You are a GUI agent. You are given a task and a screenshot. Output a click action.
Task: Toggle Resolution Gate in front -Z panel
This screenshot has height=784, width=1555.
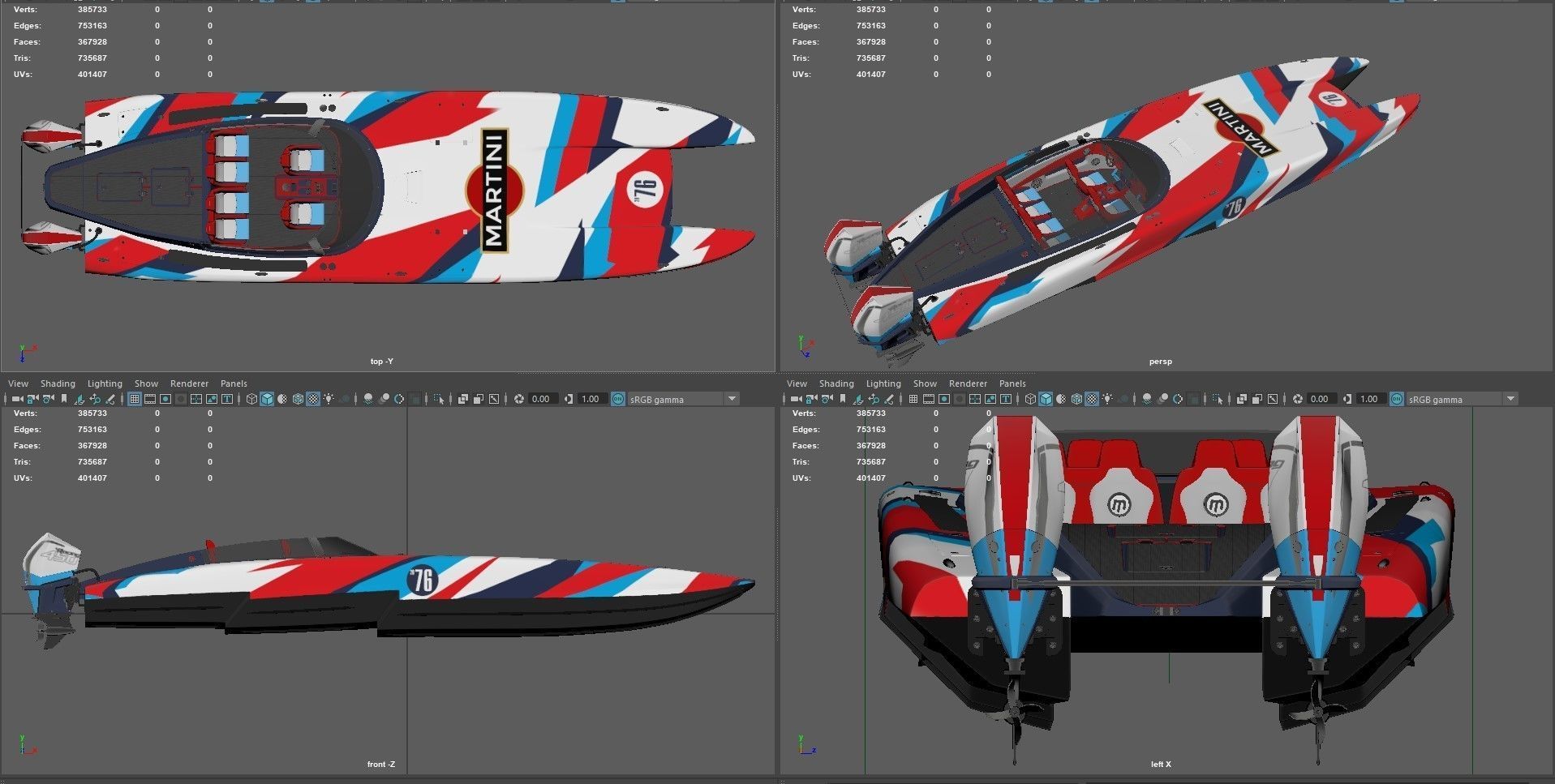[x=165, y=399]
